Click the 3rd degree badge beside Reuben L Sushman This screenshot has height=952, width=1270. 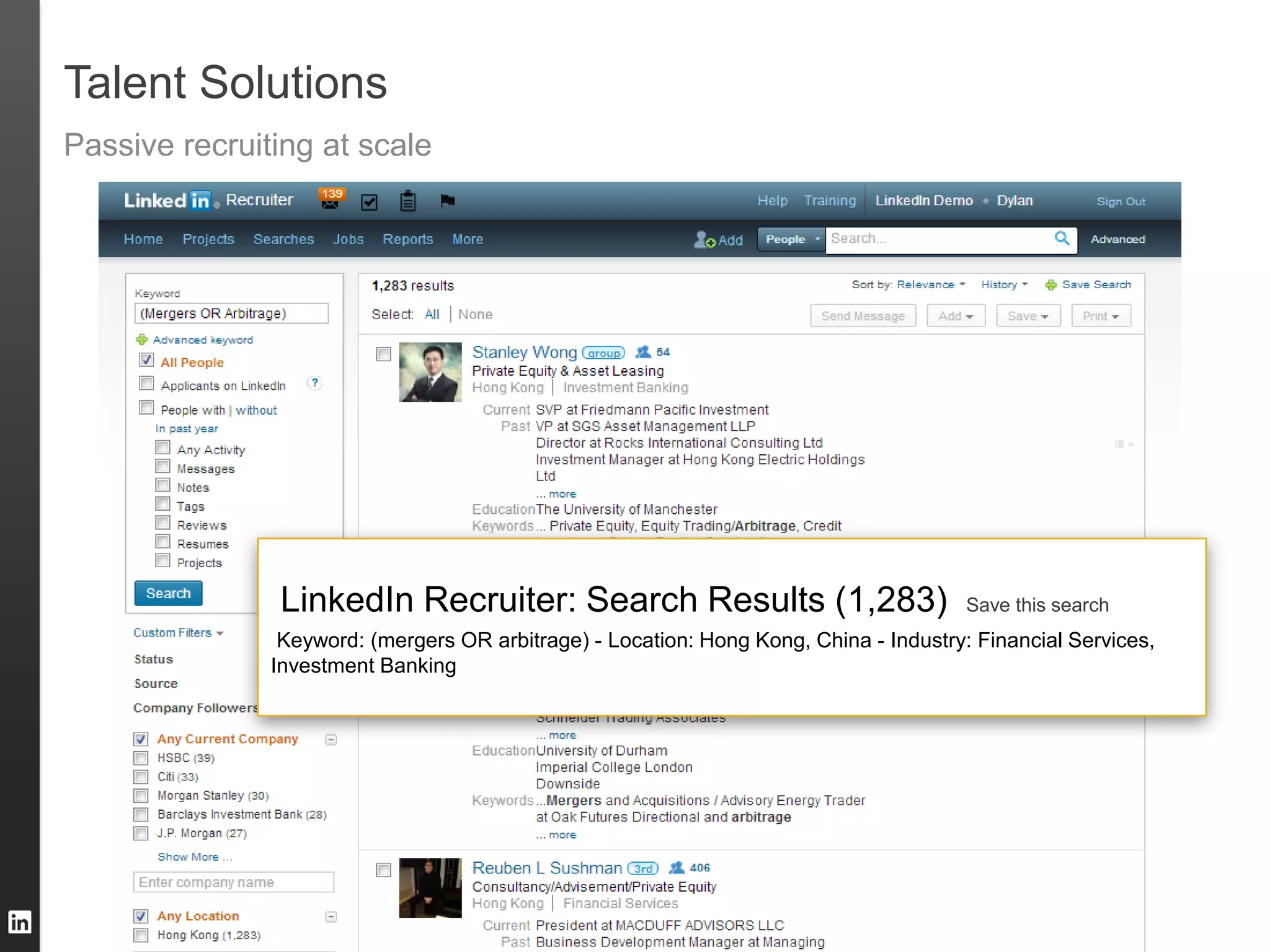point(643,868)
